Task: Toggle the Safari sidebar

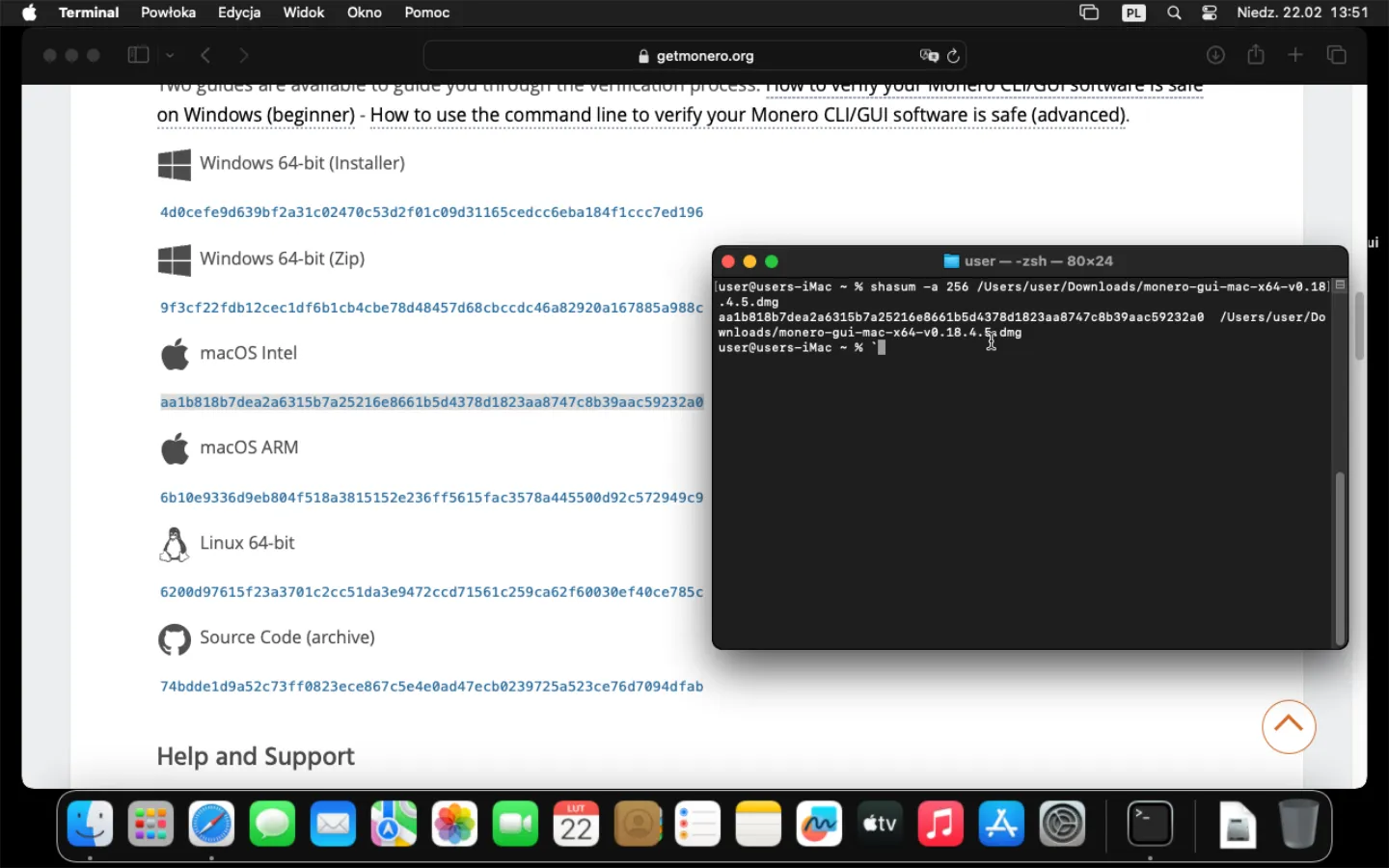Action: point(138,55)
